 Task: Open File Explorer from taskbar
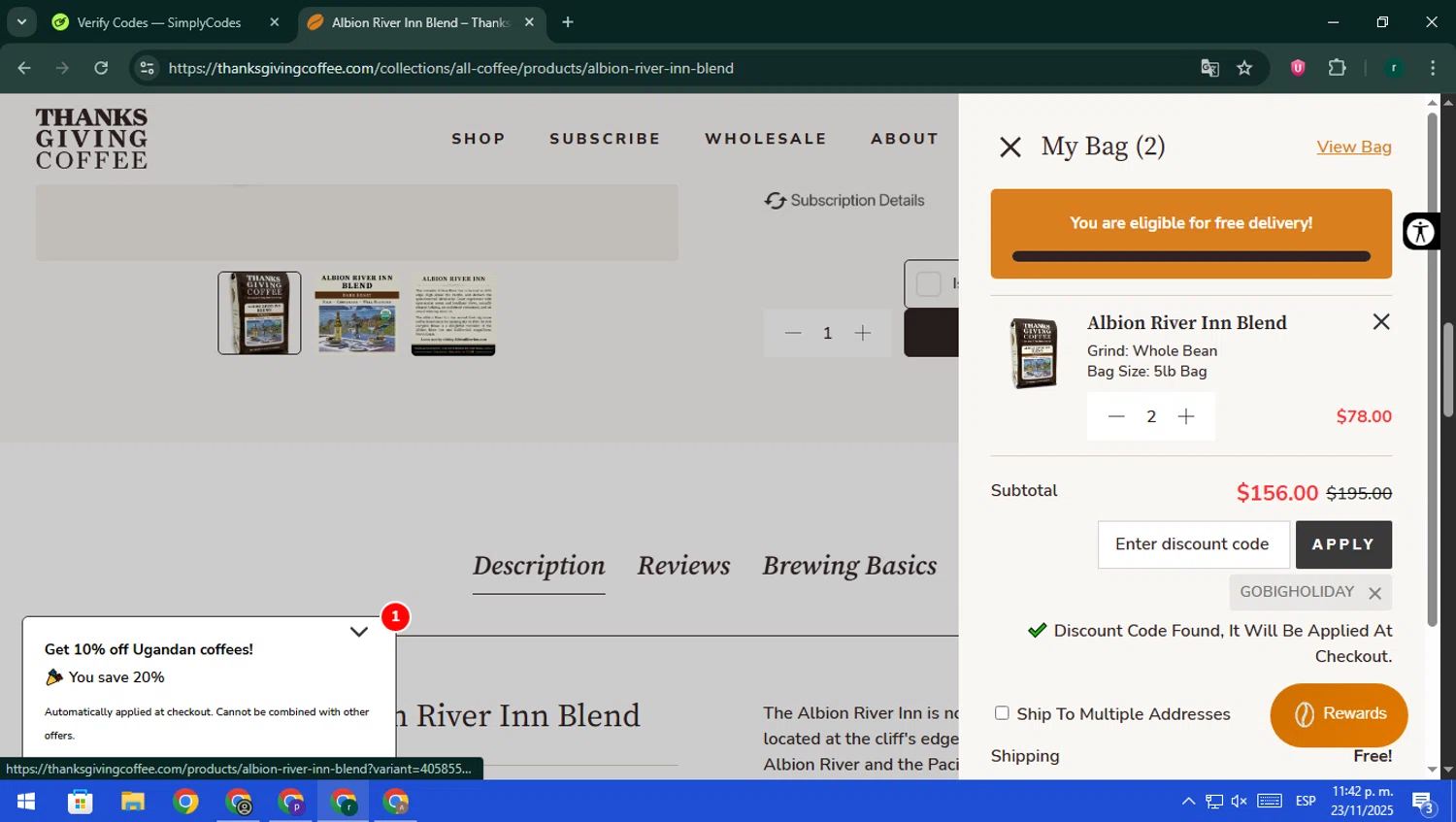coord(132,802)
